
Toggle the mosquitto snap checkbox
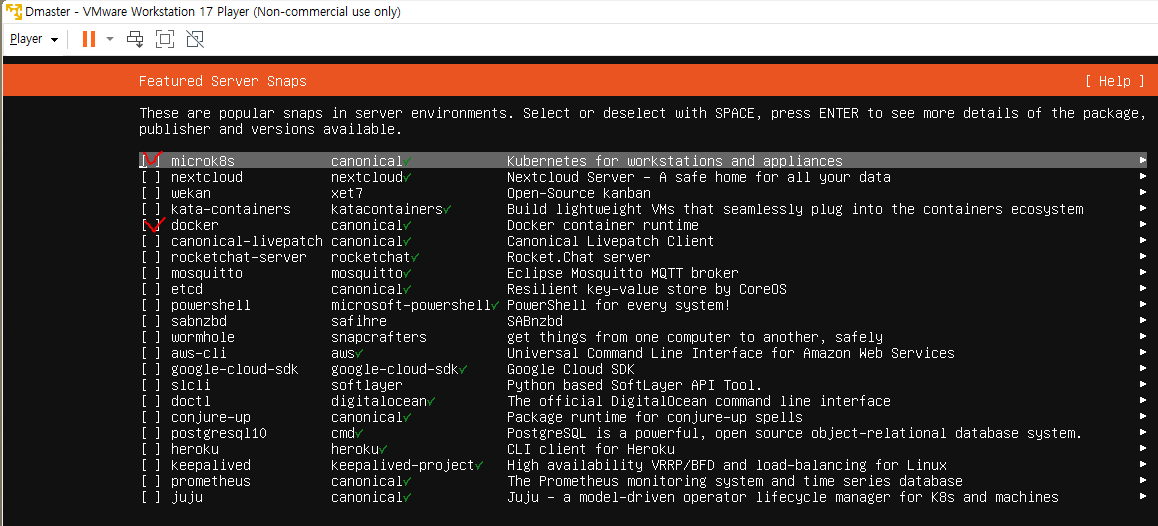click(151, 273)
